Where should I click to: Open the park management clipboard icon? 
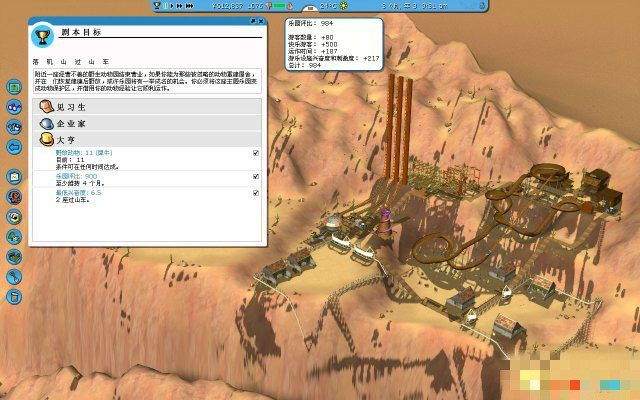(14, 176)
